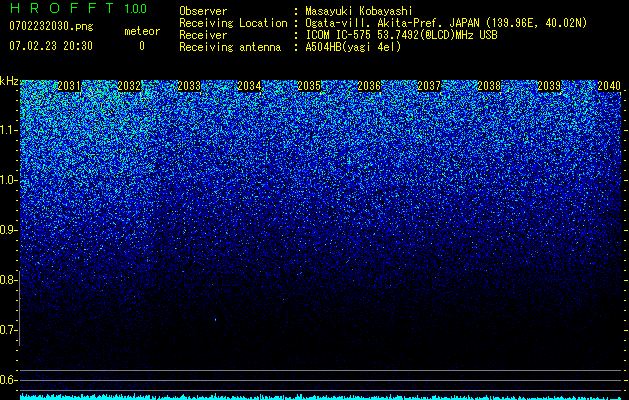
Task: Click the Receiving Location label
Action: point(233,23)
